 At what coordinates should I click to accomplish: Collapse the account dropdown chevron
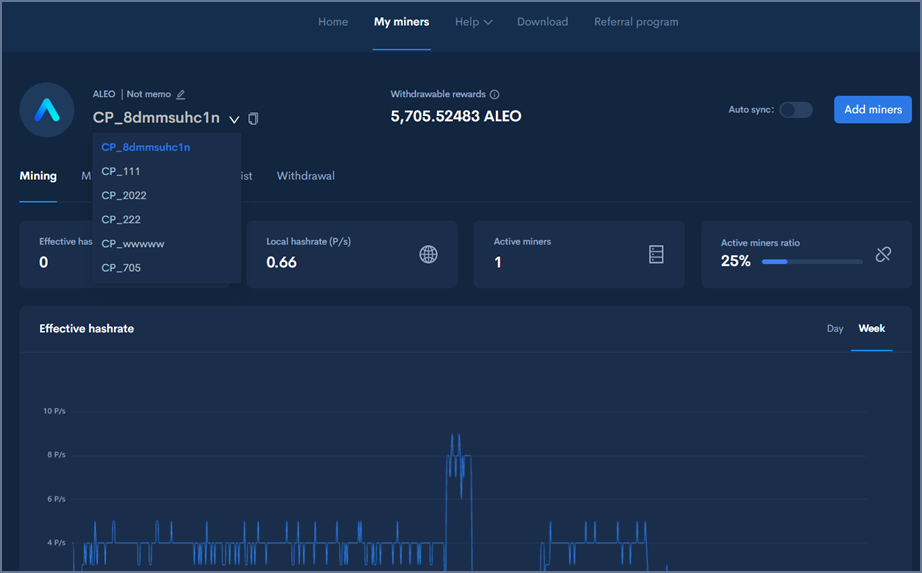pos(234,119)
